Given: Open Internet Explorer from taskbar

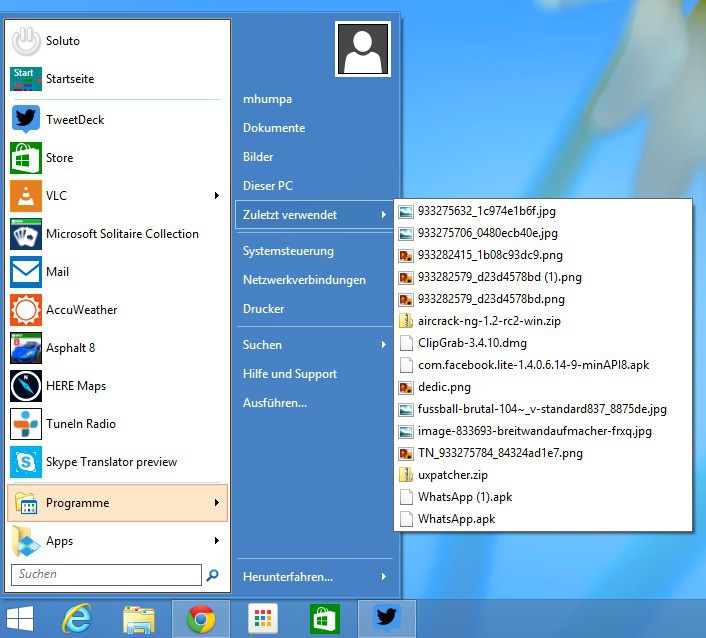Looking at the screenshot, I should tap(77, 619).
